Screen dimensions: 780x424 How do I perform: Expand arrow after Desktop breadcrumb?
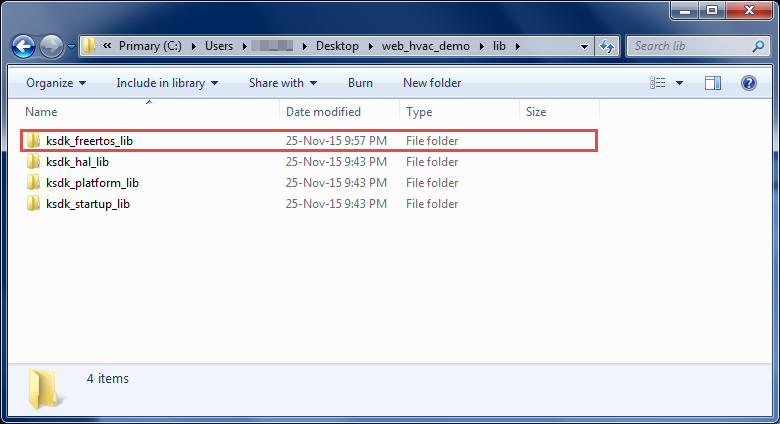[371, 46]
